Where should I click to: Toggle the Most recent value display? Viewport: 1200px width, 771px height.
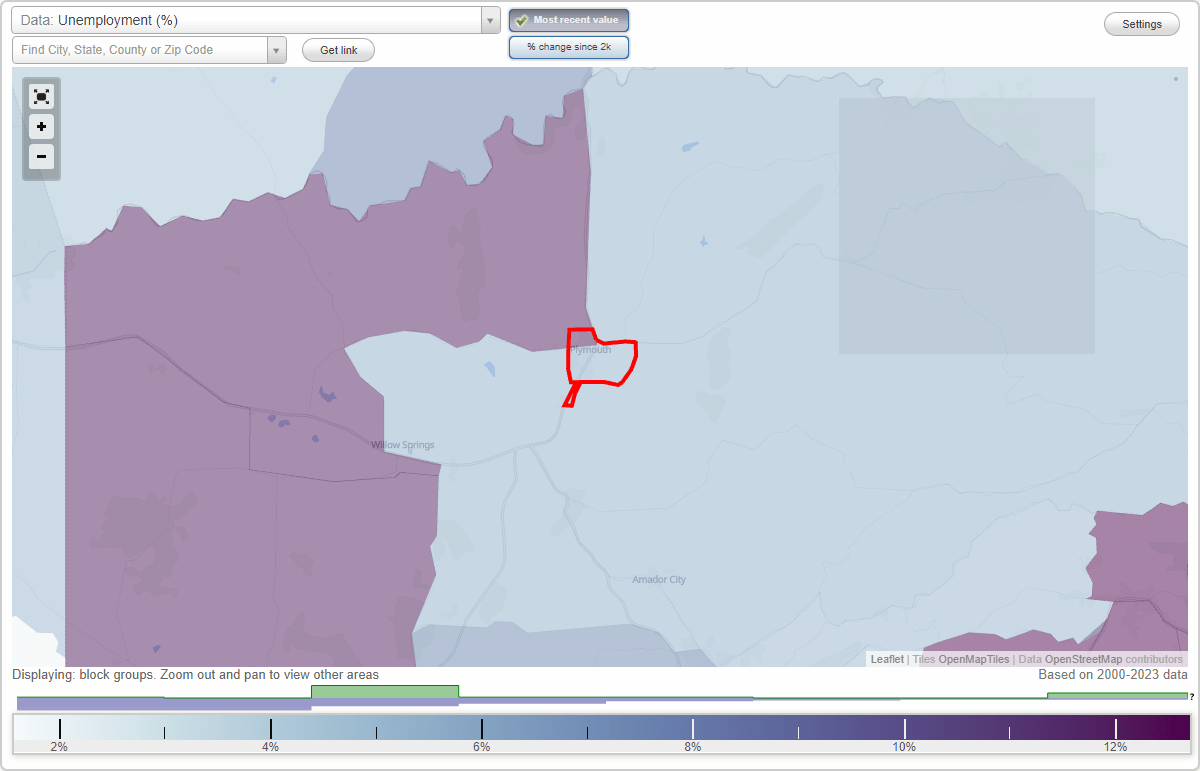[569, 20]
